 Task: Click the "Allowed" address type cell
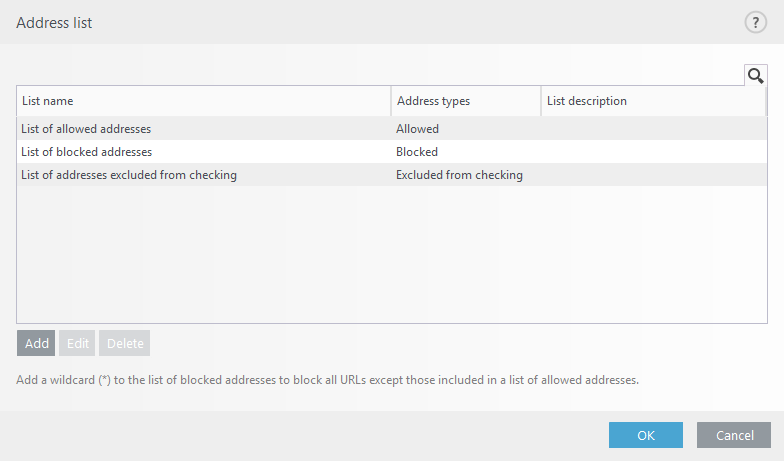point(417,129)
